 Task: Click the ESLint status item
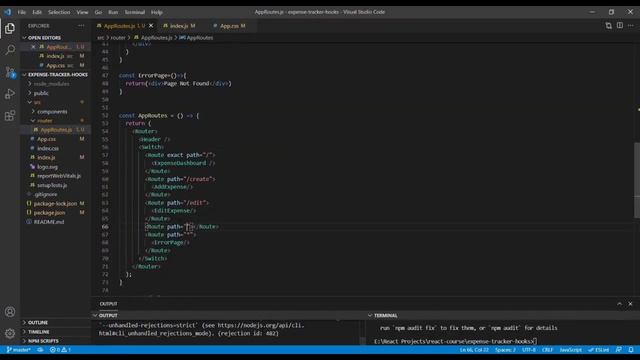598,350
